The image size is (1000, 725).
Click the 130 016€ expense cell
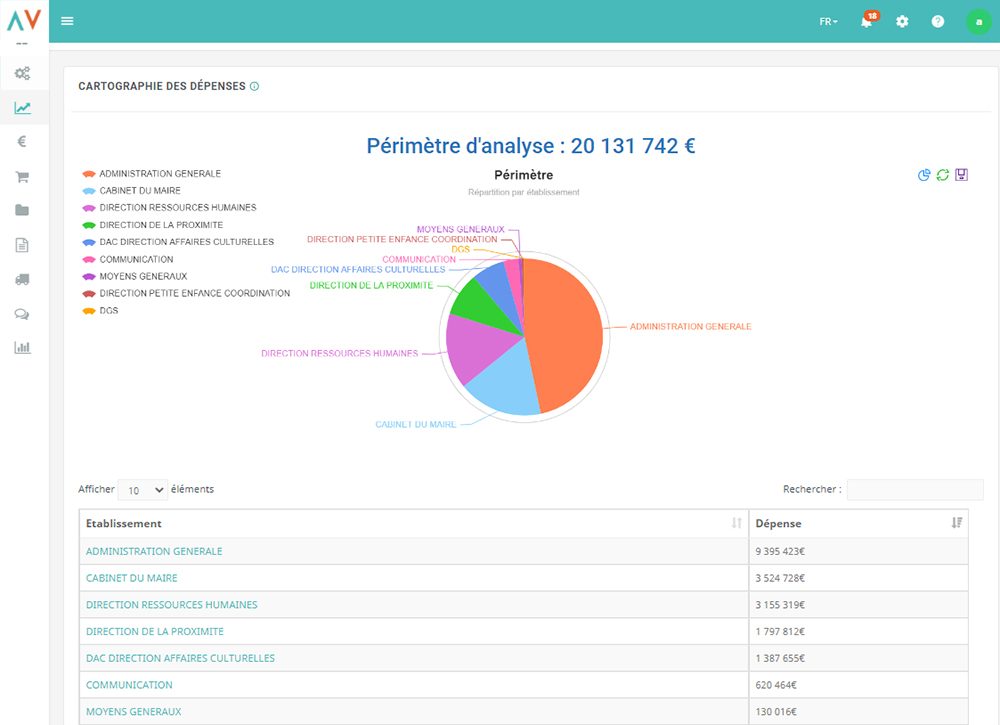[x=858, y=712]
